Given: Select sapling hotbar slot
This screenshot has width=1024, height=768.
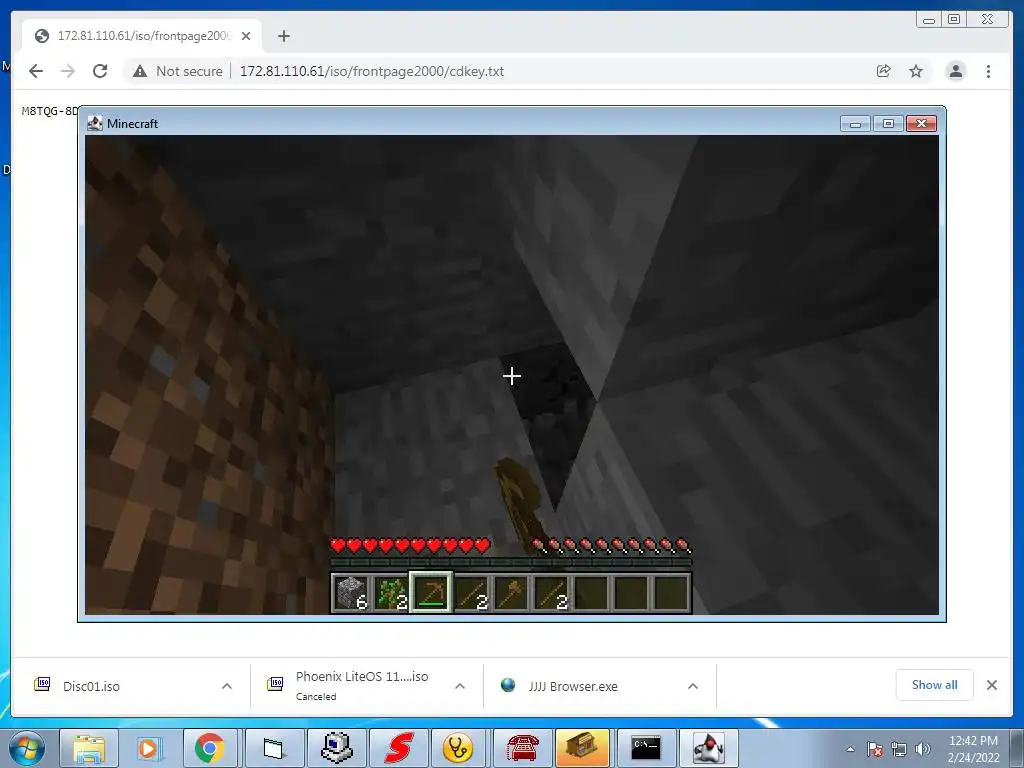Looking at the screenshot, I should (391, 592).
